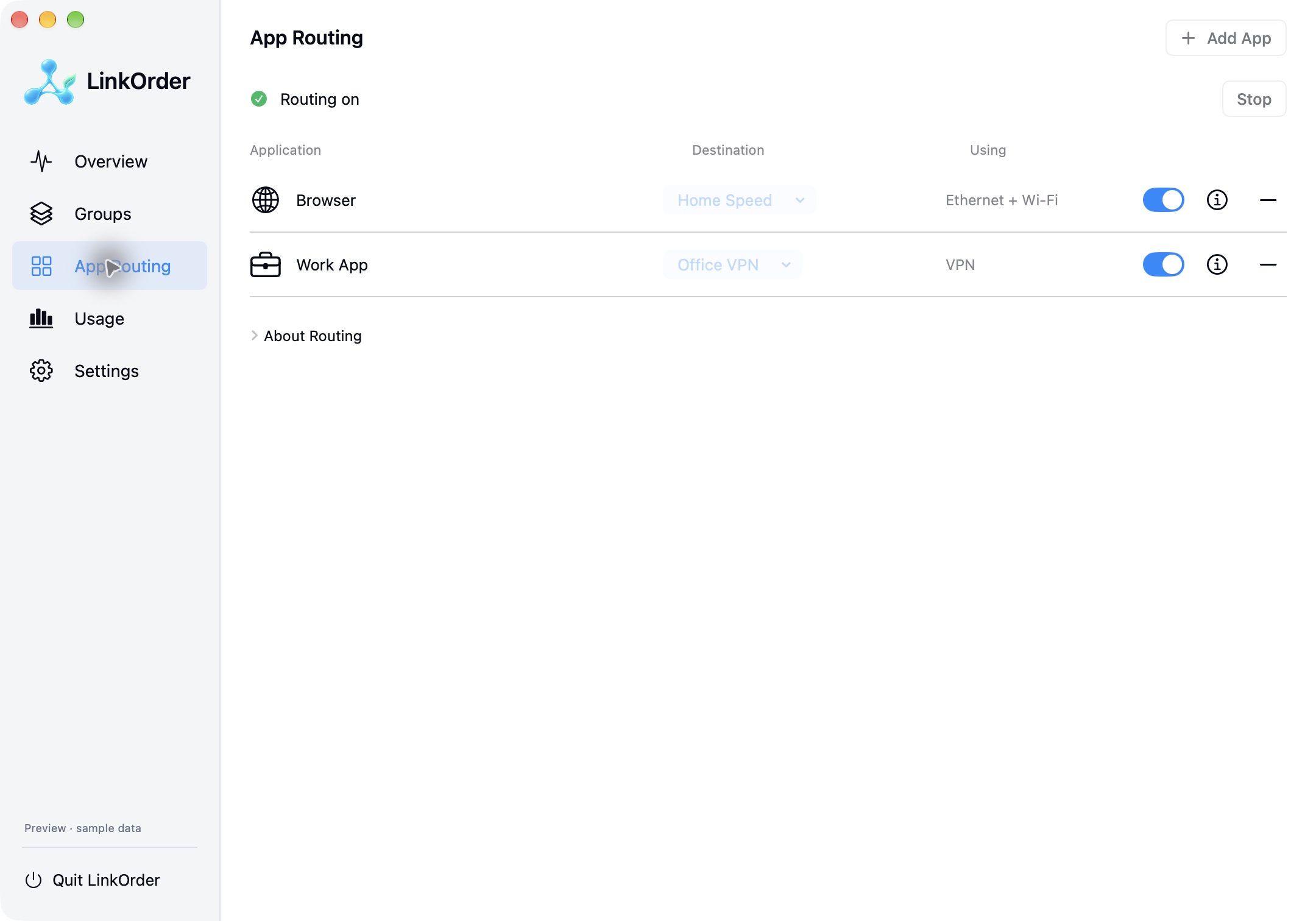Quit LinkOrder
Screen dimensions: 1316x921
pos(93,880)
